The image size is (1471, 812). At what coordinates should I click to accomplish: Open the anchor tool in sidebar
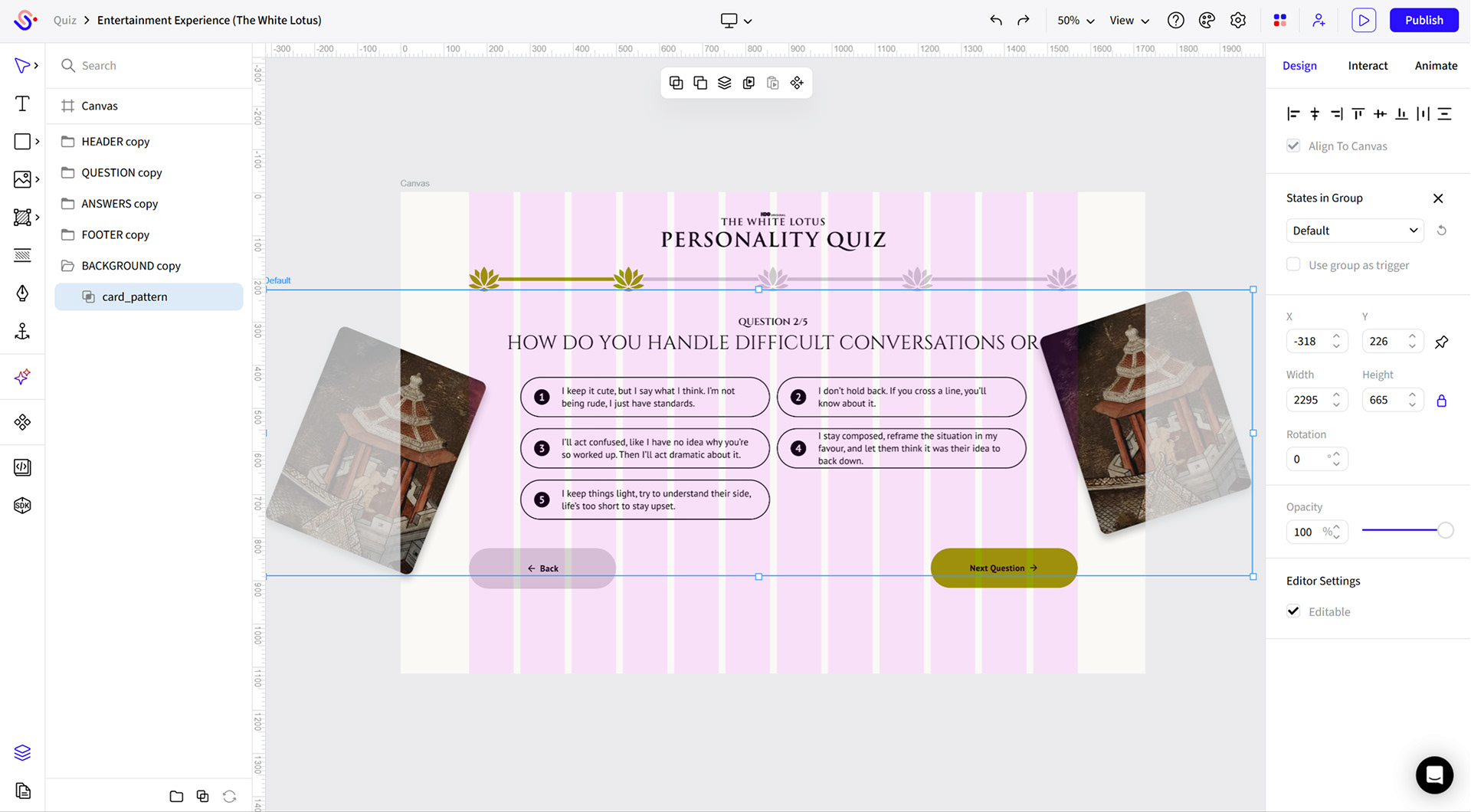[x=22, y=331]
